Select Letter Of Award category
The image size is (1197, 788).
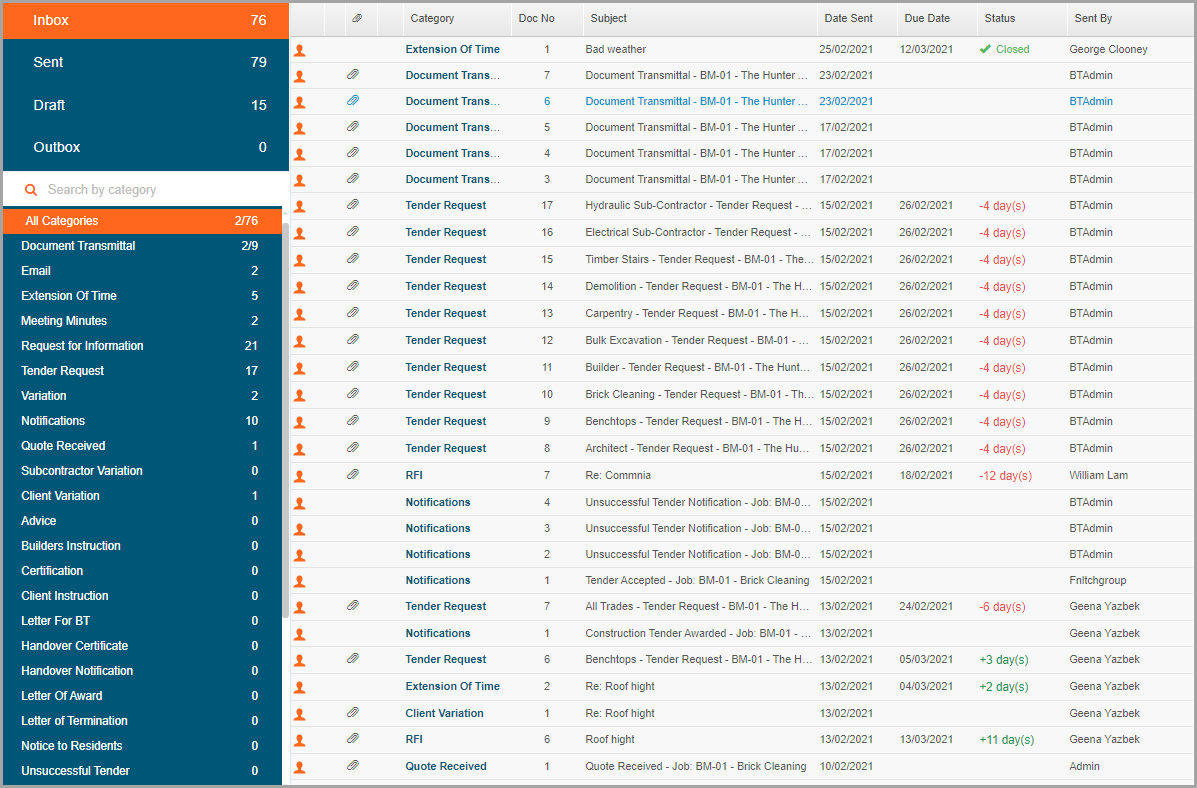142,696
